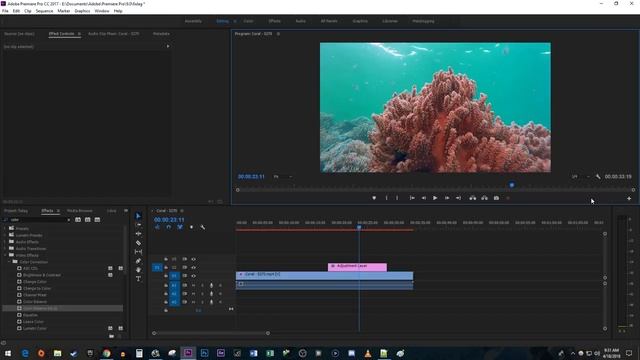Open the Fit zoom level dropdown
Image resolution: width=640 pixels, height=360 pixels.
click(282, 177)
